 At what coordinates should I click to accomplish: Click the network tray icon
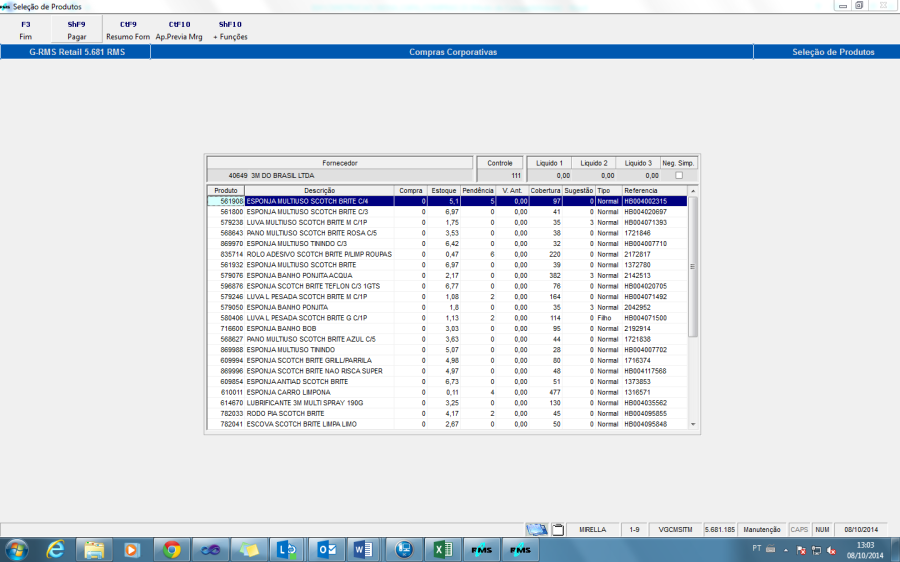coord(816,551)
